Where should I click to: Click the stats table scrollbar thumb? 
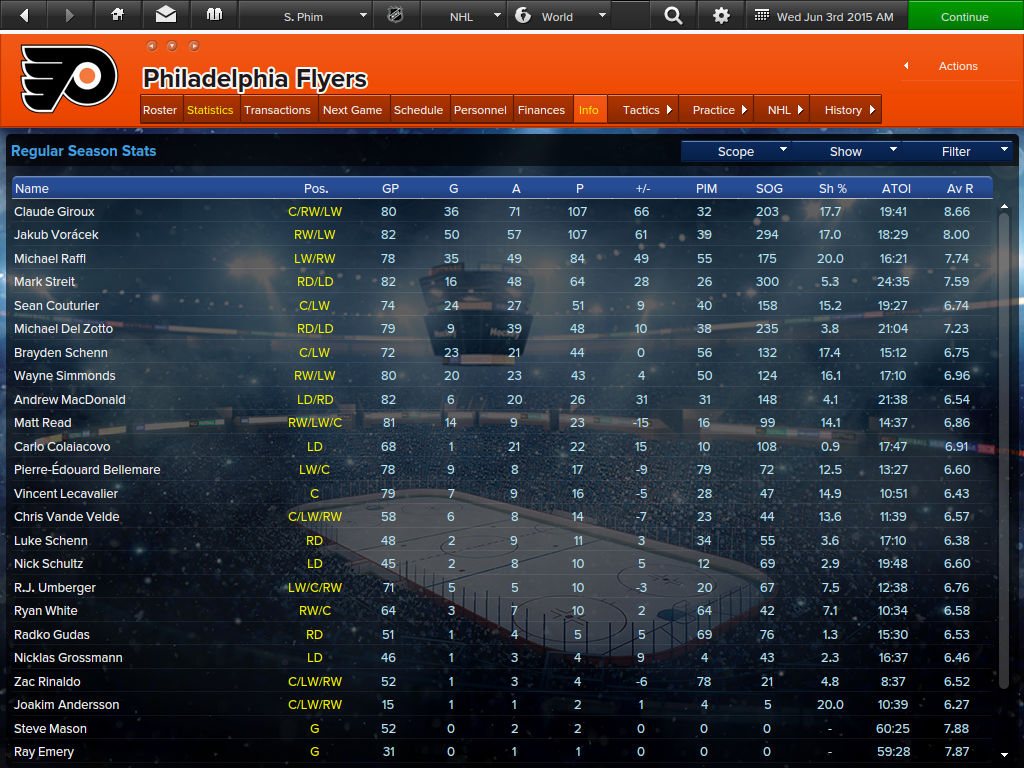tap(1004, 451)
